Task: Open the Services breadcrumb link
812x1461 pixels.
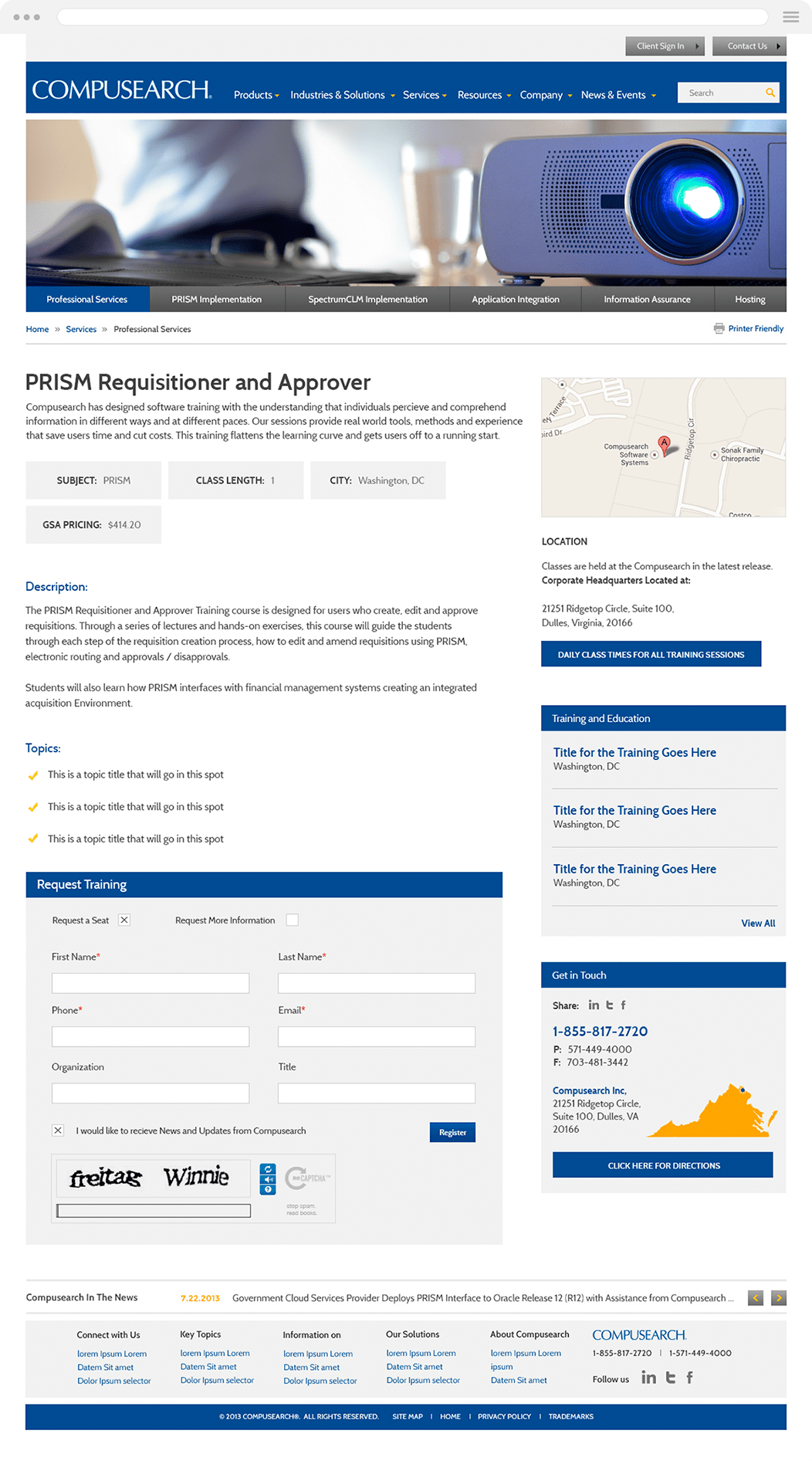Action: pyautogui.click(x=81, y=329)
